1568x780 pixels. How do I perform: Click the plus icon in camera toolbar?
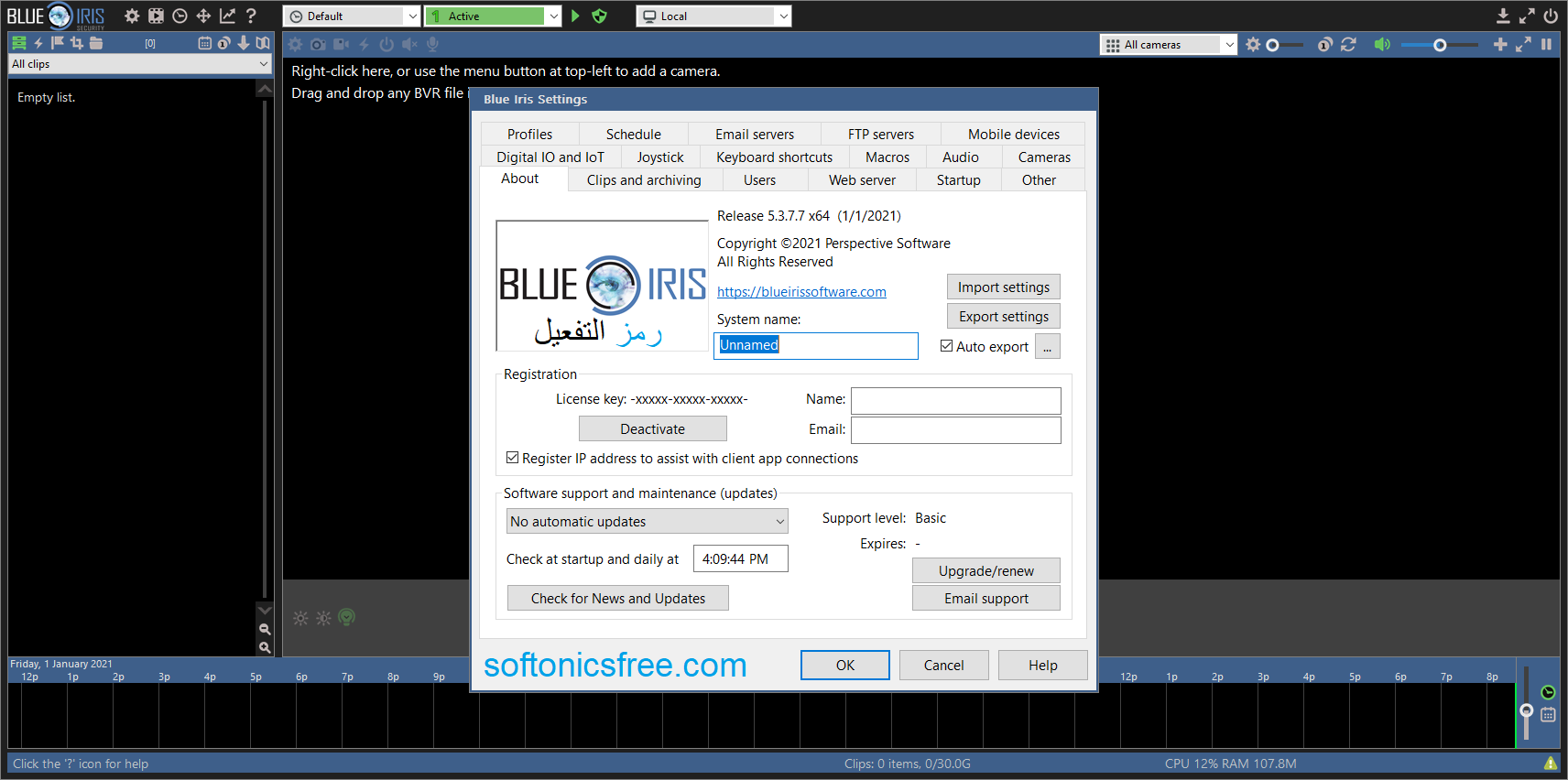point(1500,44)
